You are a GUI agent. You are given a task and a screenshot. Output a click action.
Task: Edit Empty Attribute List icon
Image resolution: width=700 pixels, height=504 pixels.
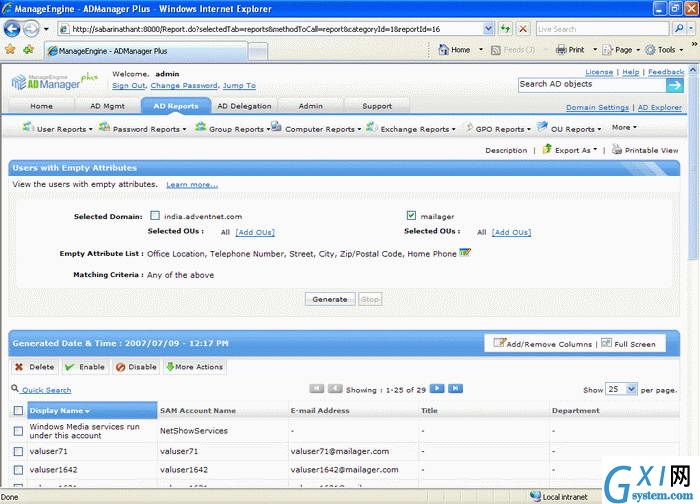click(x=465, y=253)
